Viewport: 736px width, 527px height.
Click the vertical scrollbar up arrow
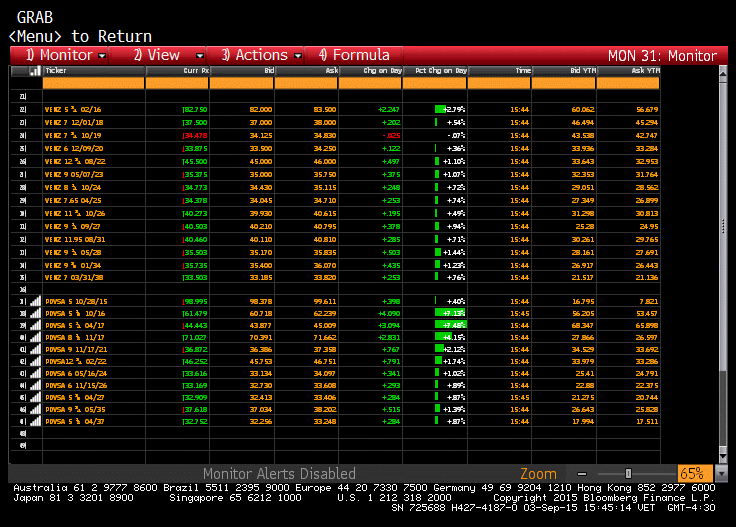pyautogui.click(x=723, y=74)
